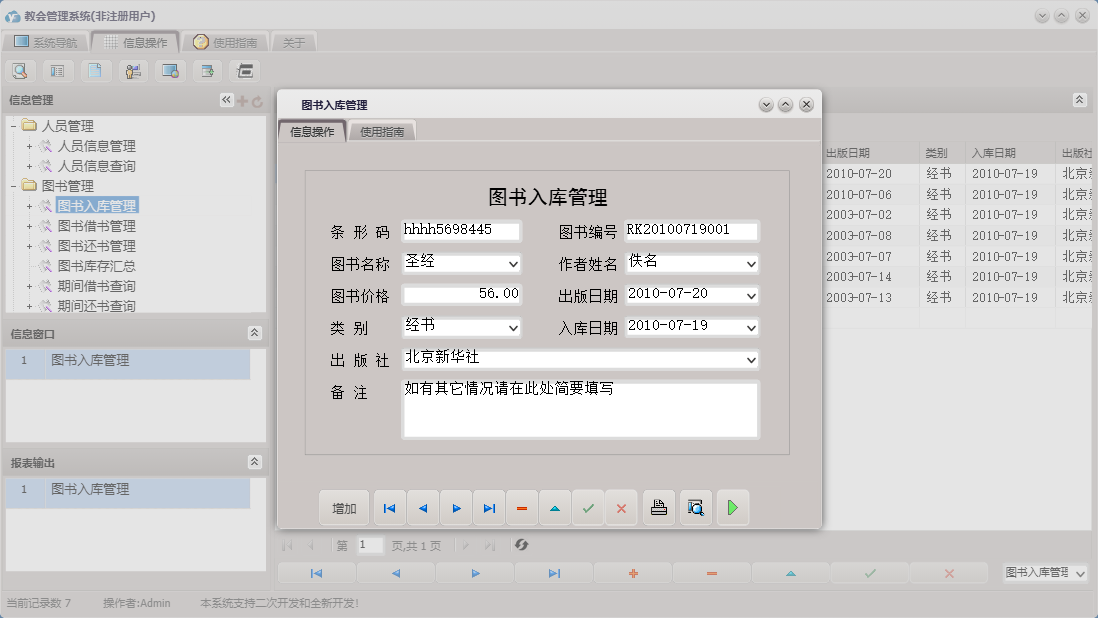Click the 增加 add button
This screenshot has width=1098, height=618.
pyautogui.click(x=344, y=507)
